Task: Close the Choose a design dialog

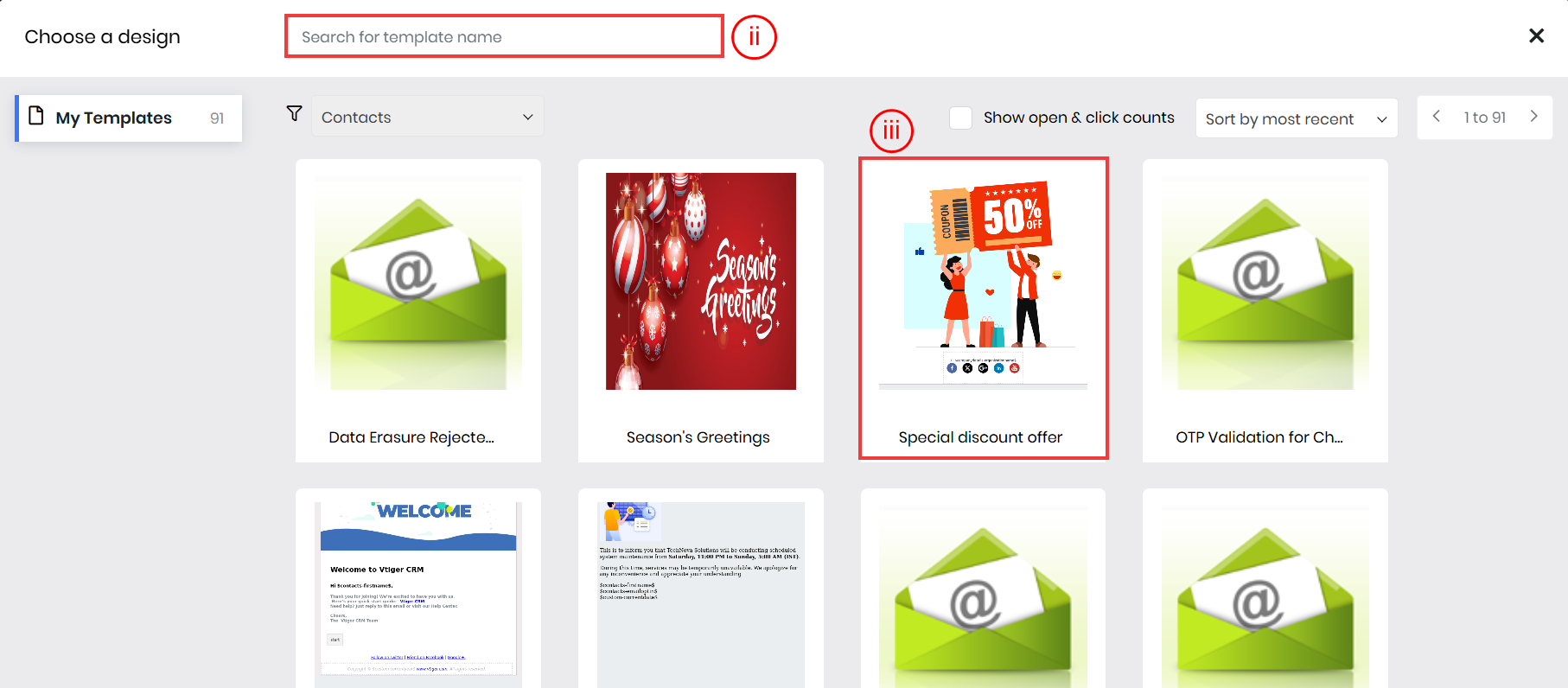Action: point(1536,35)
